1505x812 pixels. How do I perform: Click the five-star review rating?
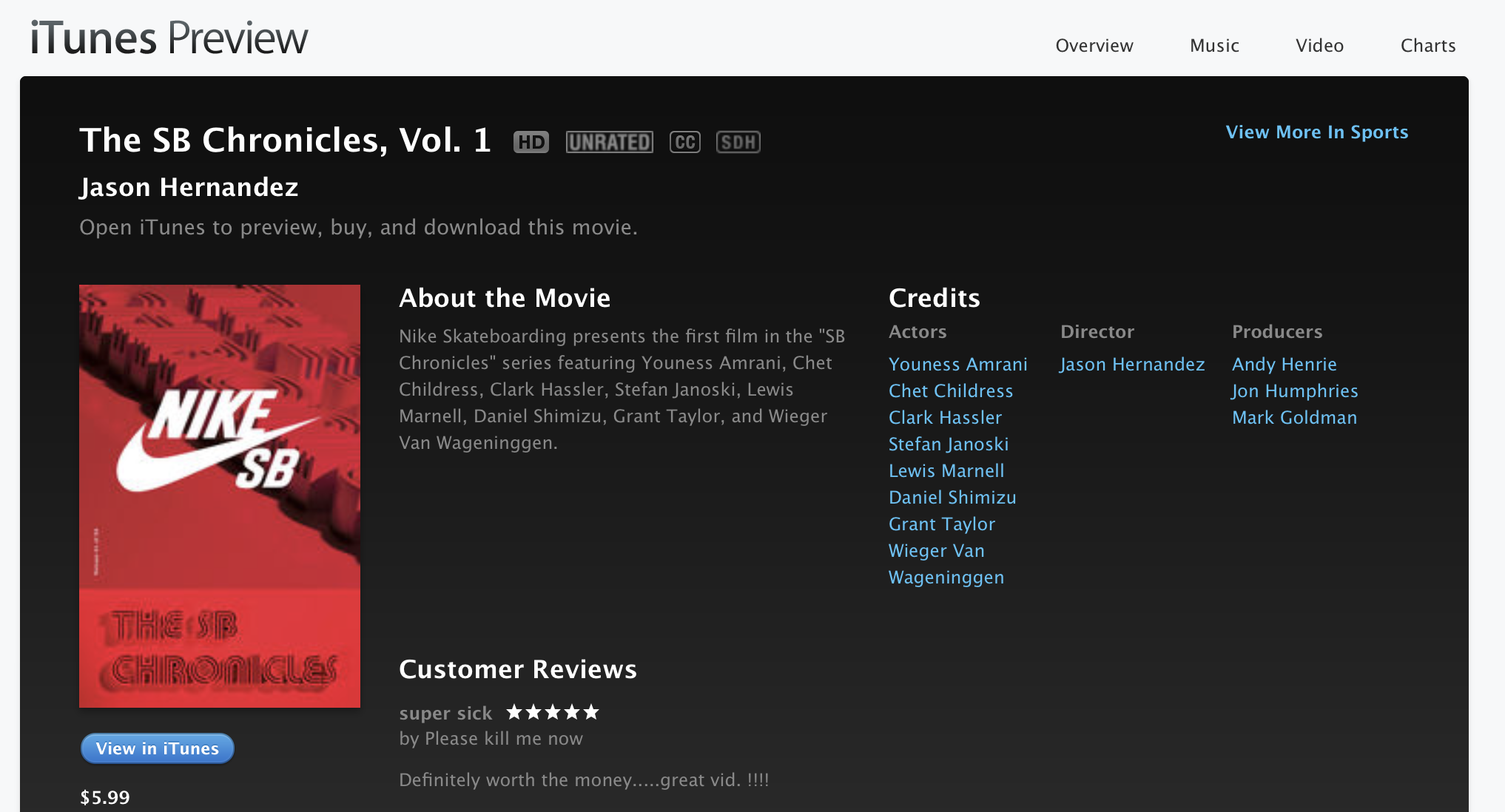point(553,712)
